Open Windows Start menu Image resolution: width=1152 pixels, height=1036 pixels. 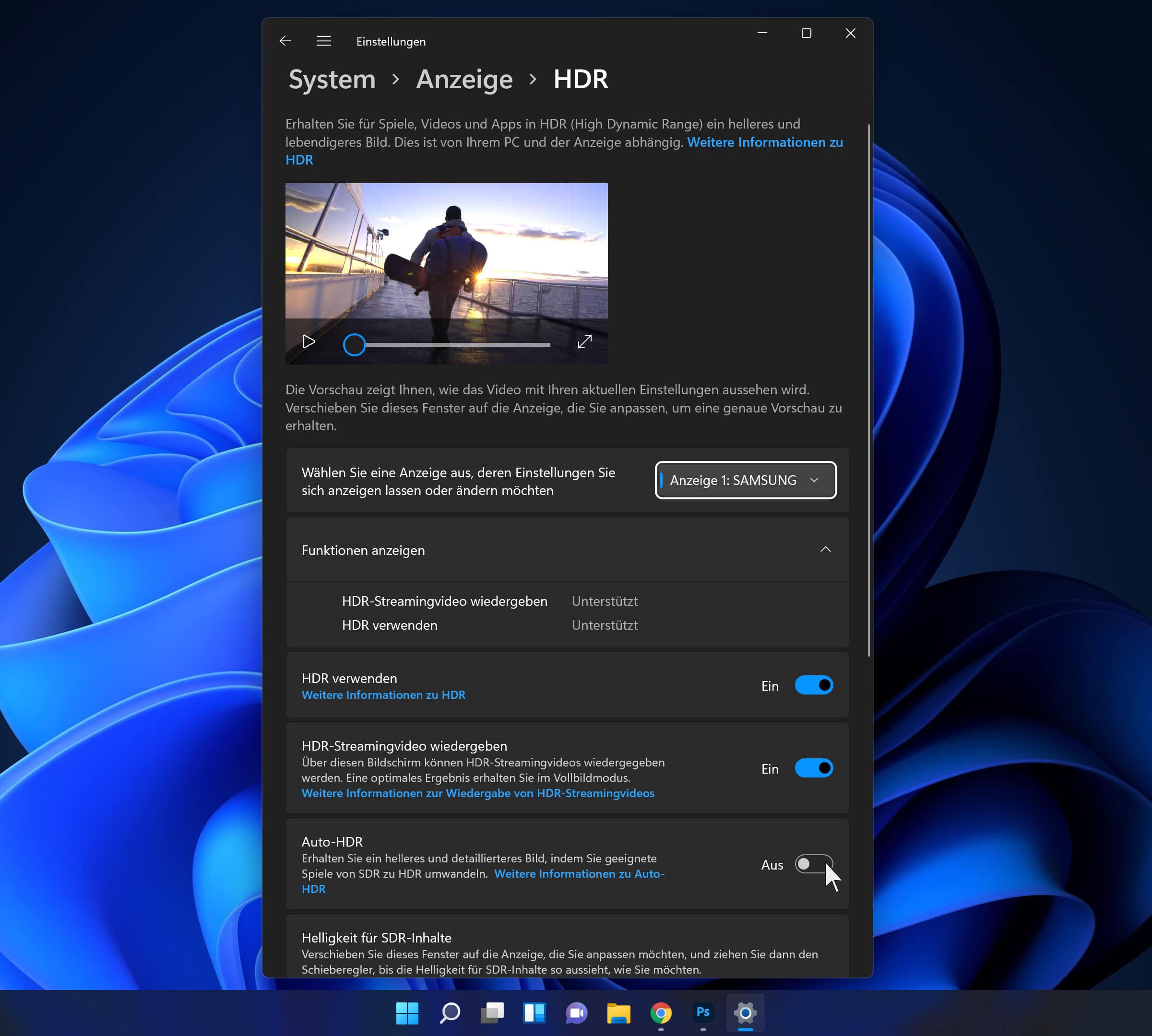pos(406,1012)
